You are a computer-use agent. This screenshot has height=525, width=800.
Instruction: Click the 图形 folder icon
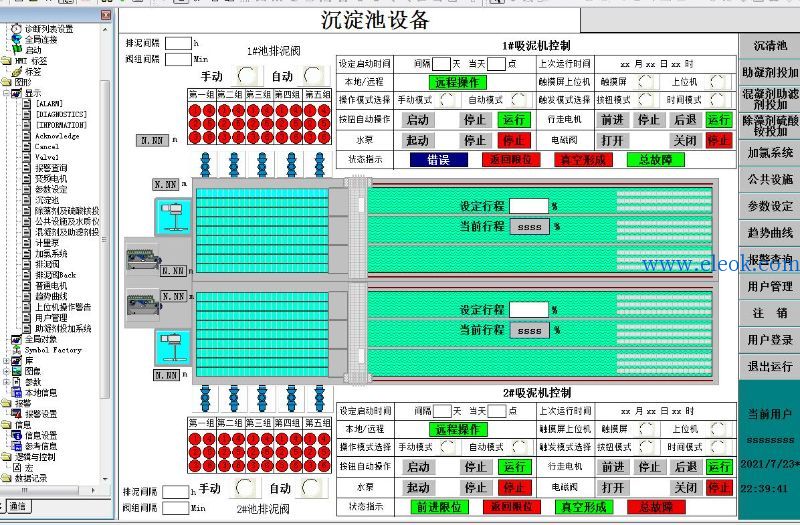click(6, 82)
